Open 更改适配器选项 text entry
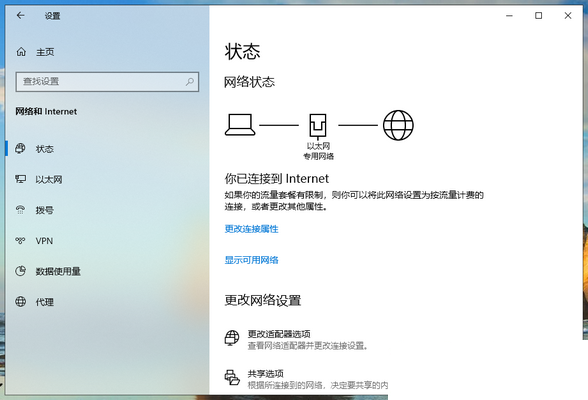Image resolution: width=588 pixels, height=400 pixels. coord(279,334)
